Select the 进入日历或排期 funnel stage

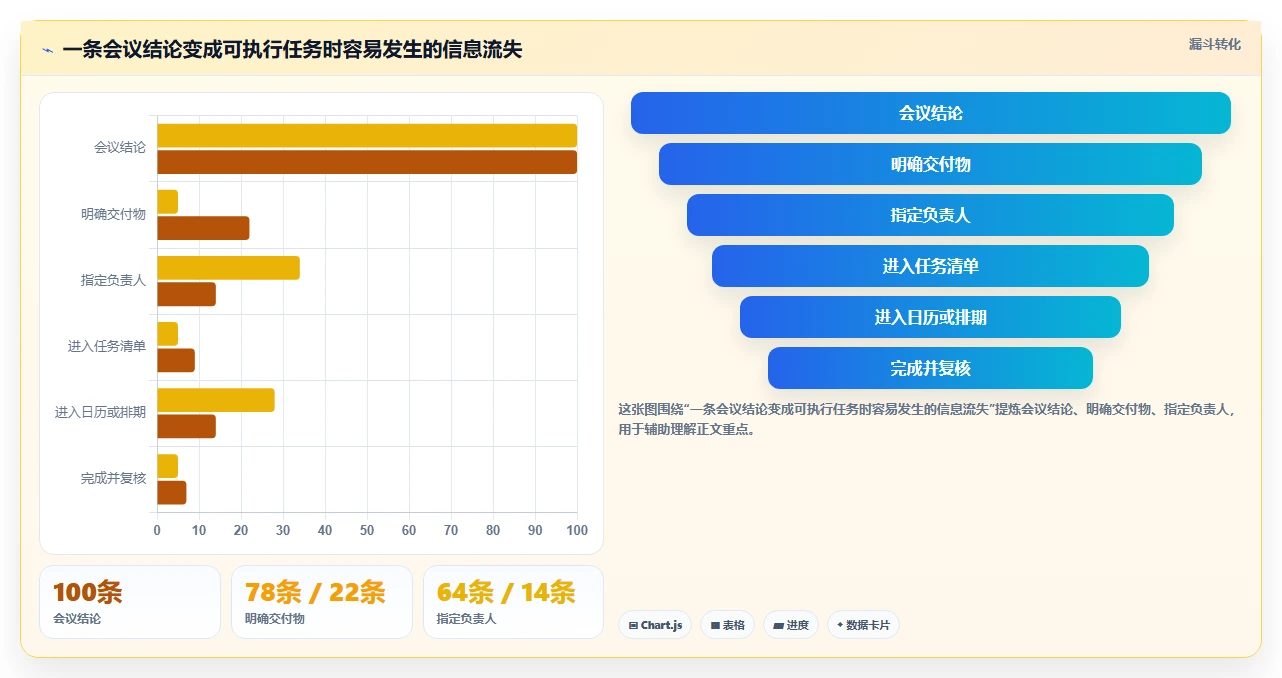pyautogui.click(x=930, y=317)
